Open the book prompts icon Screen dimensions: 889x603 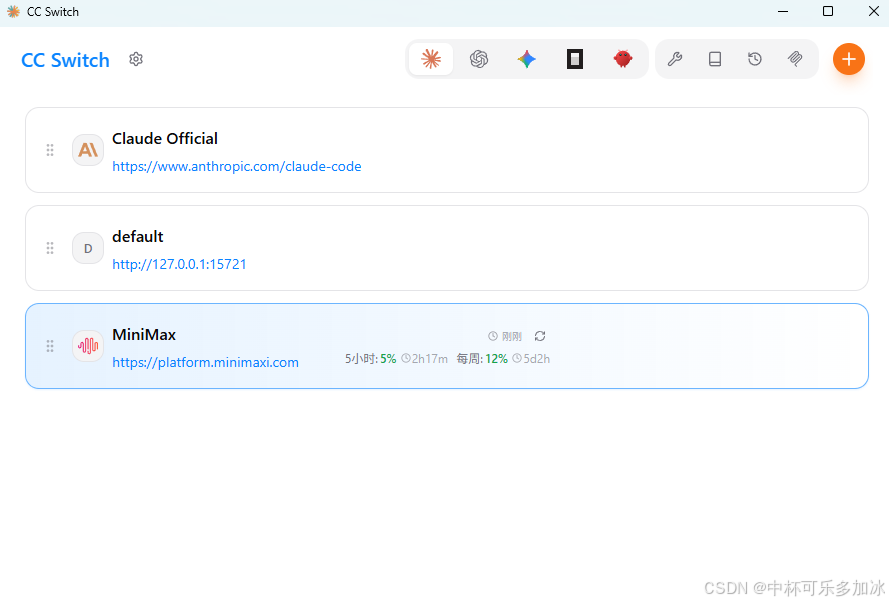(x=715, y=59)
